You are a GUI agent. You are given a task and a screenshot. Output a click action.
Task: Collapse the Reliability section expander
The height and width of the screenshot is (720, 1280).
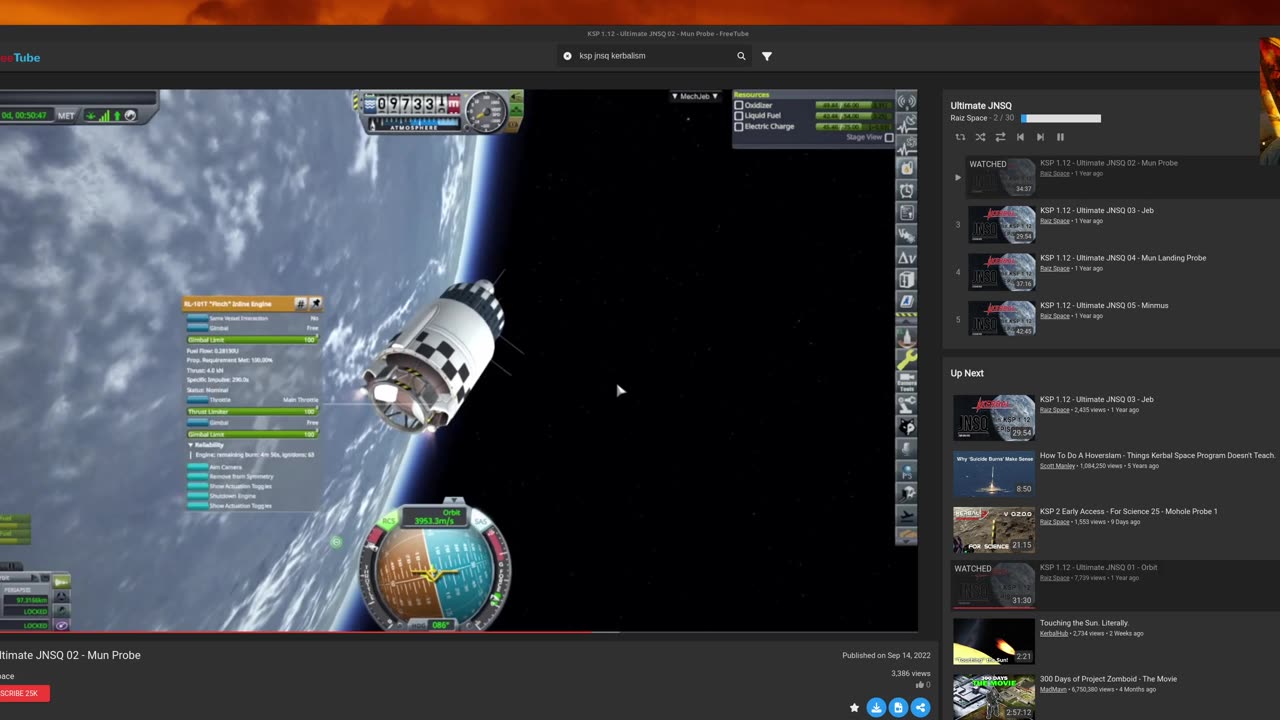coord(191,445)
